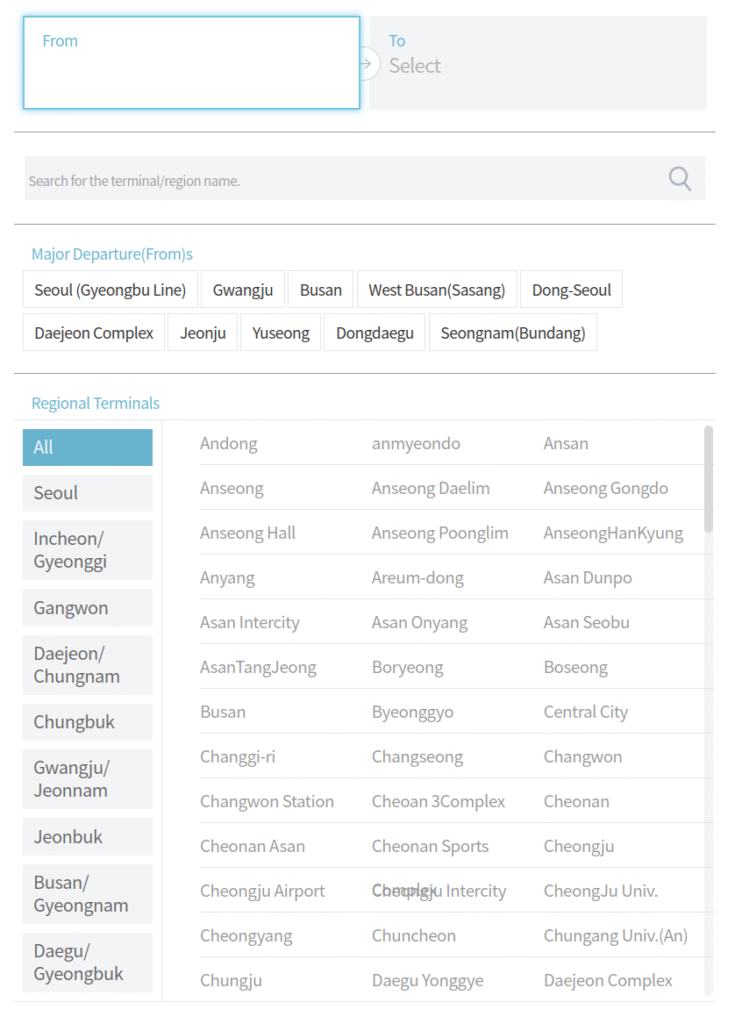Select the All regions tab
The height and width of the screenshot is (1024, 742).
pyautogui.click(x=88, y=447)
